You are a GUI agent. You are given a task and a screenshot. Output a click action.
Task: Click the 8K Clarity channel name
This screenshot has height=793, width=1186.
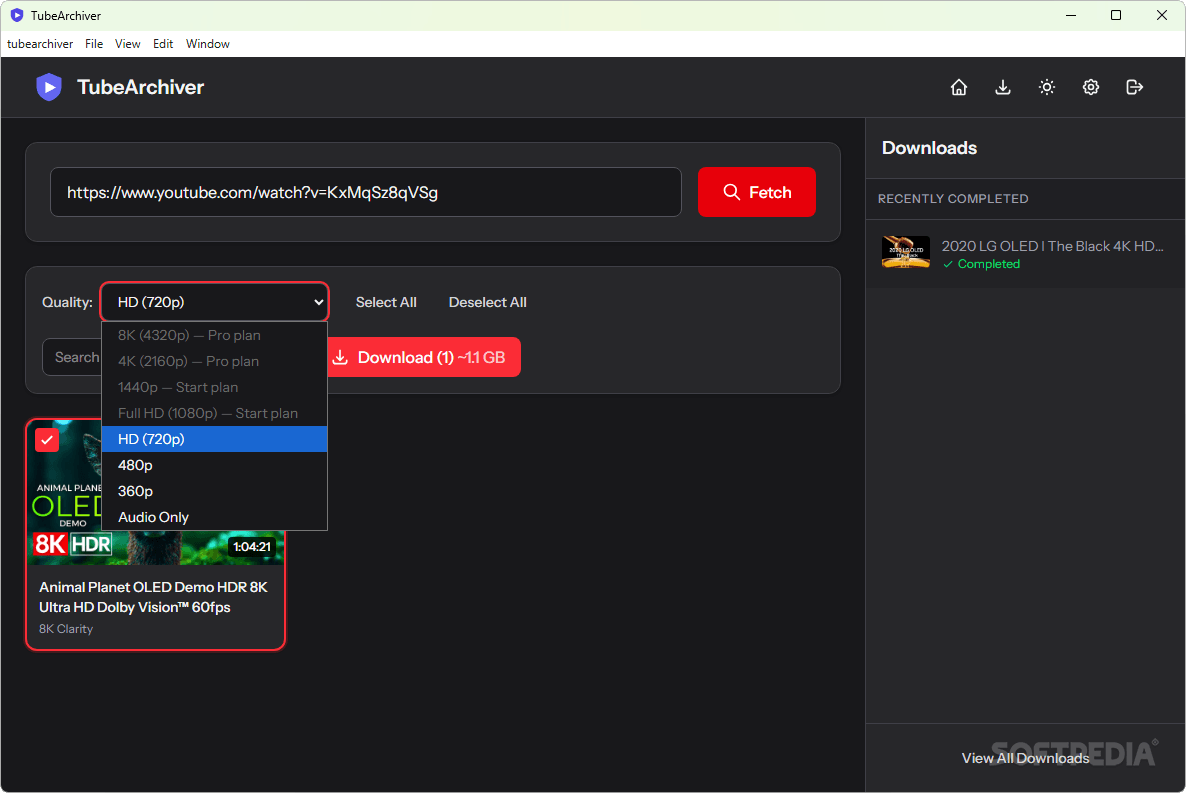pos(66,629)
